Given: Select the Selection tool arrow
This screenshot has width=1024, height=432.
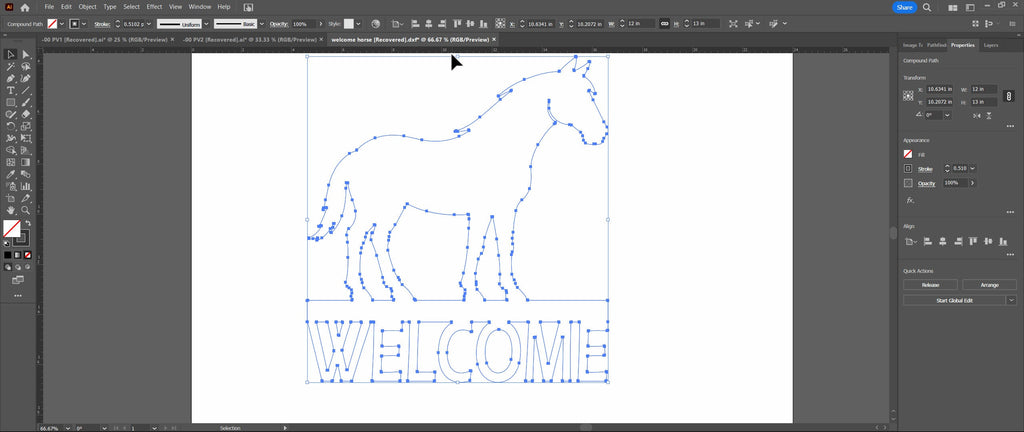Looking at the screenshot, I should [x=11, y=54].
